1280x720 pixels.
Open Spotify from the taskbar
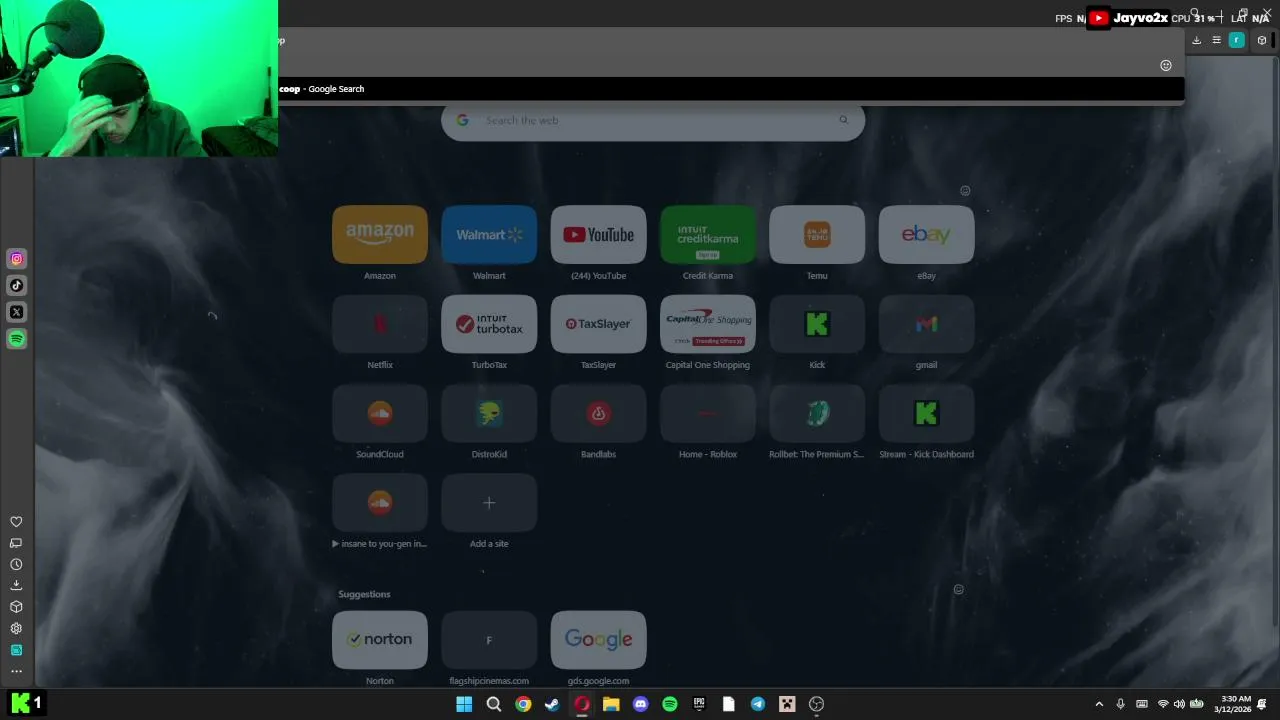(670, 704)
